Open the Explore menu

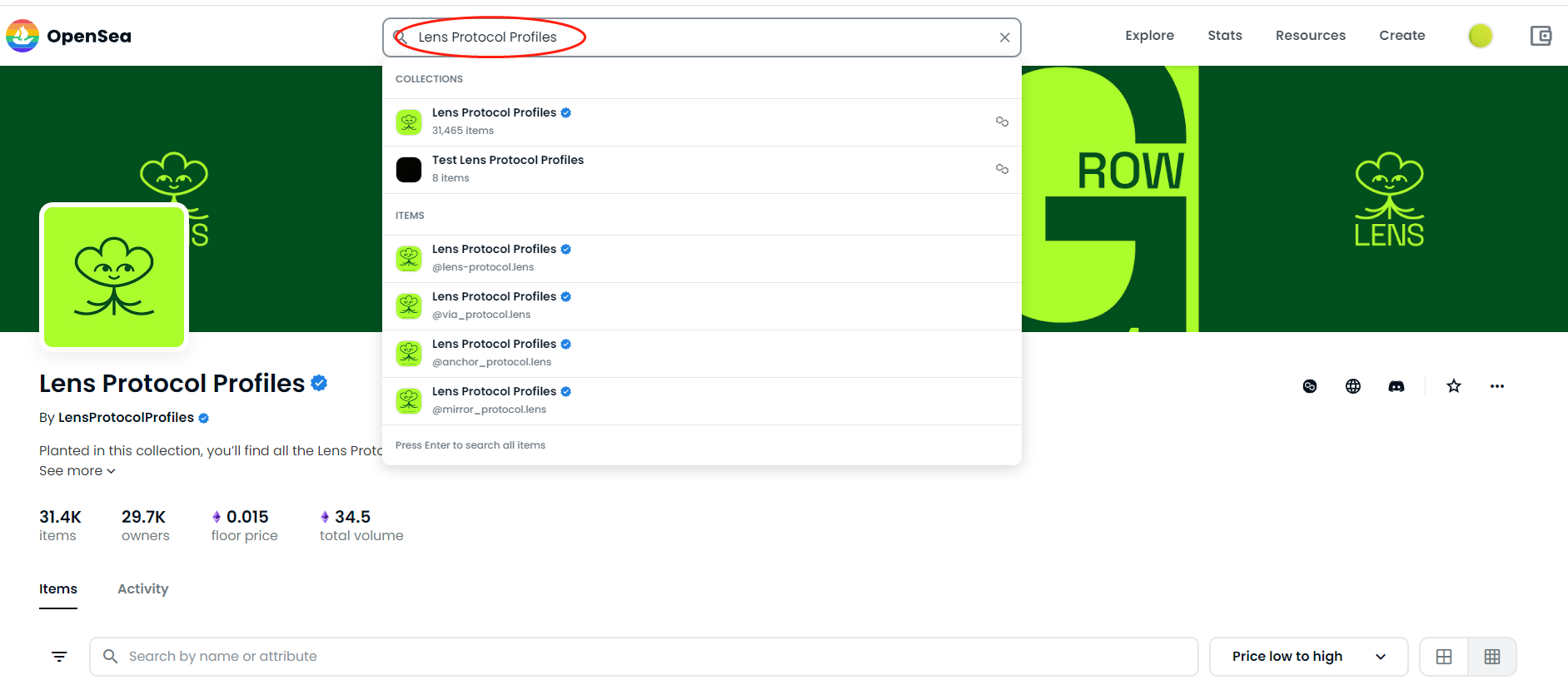pyautogui.click(x=1149, y=36)
